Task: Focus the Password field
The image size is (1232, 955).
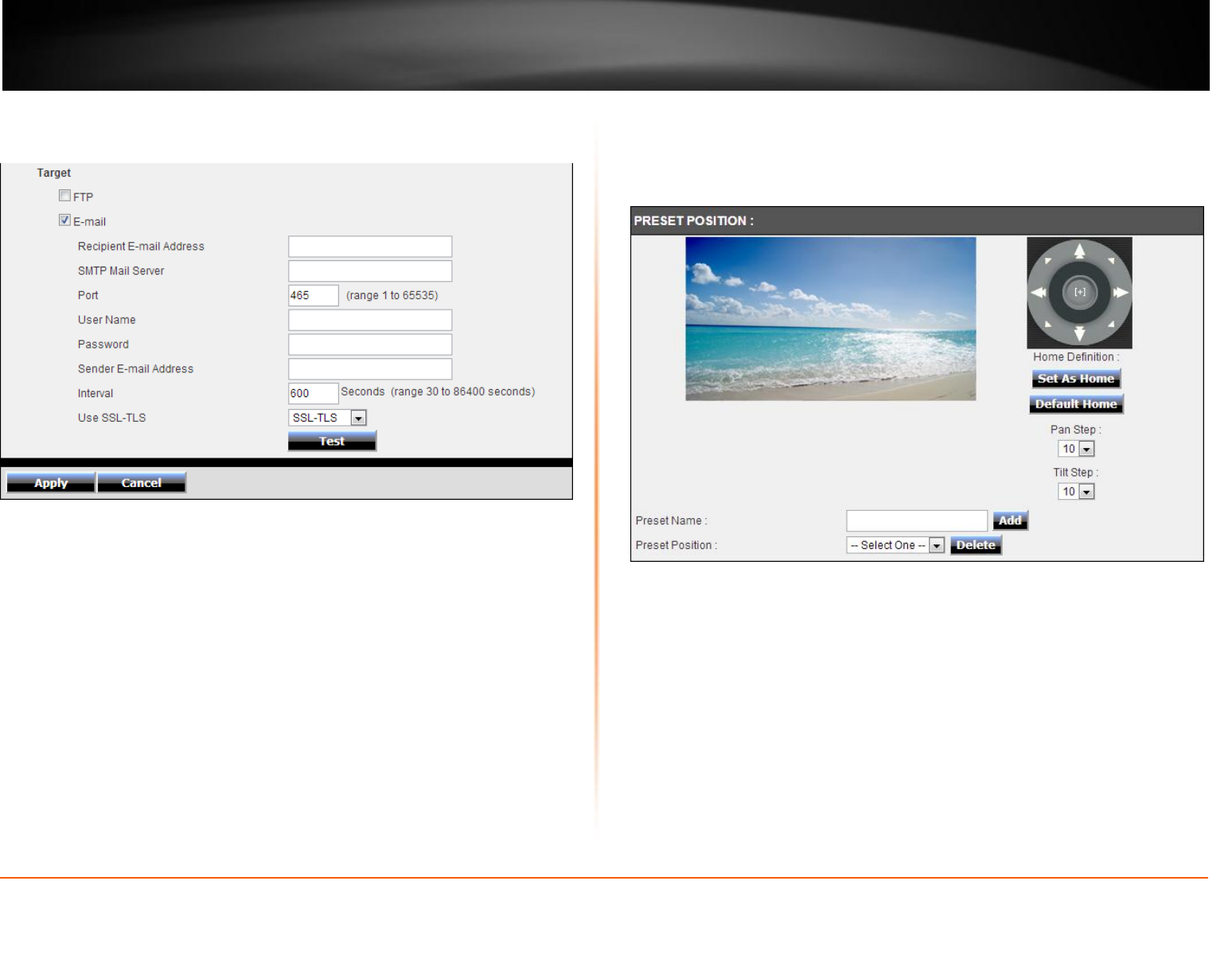Action: (x=370, y=345)
